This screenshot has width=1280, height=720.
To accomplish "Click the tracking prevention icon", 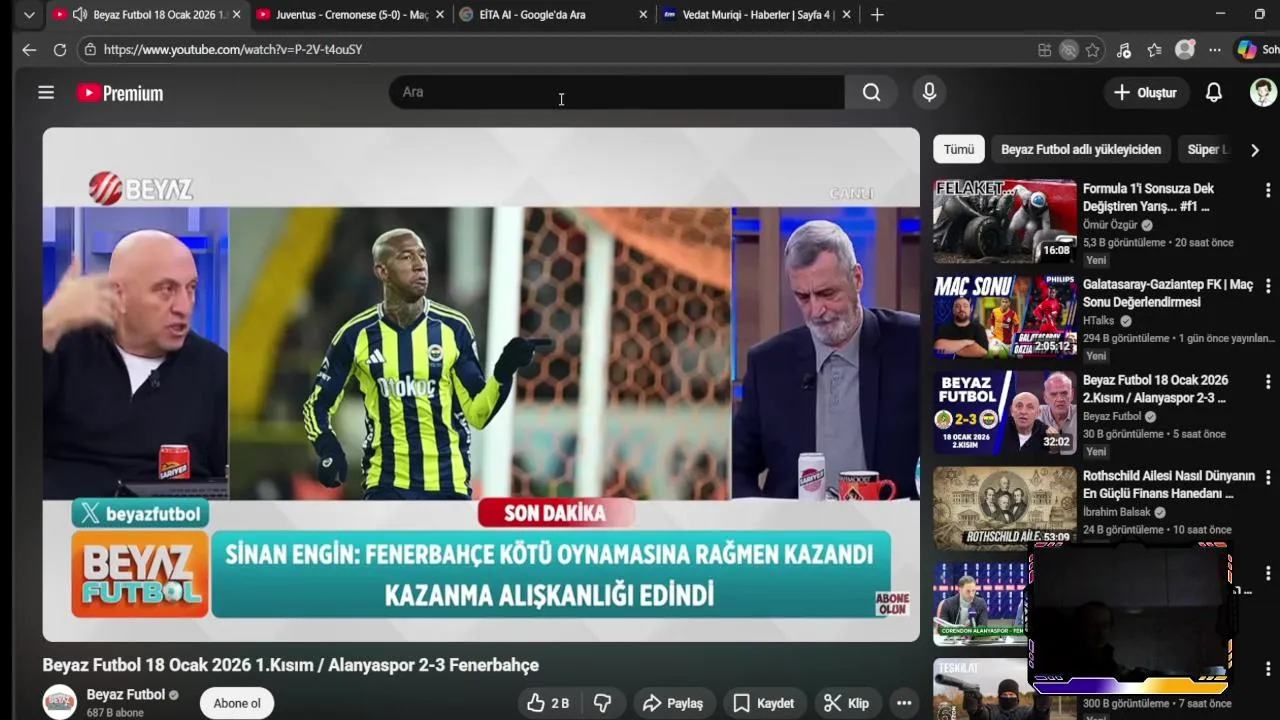I will [1069, 50].
